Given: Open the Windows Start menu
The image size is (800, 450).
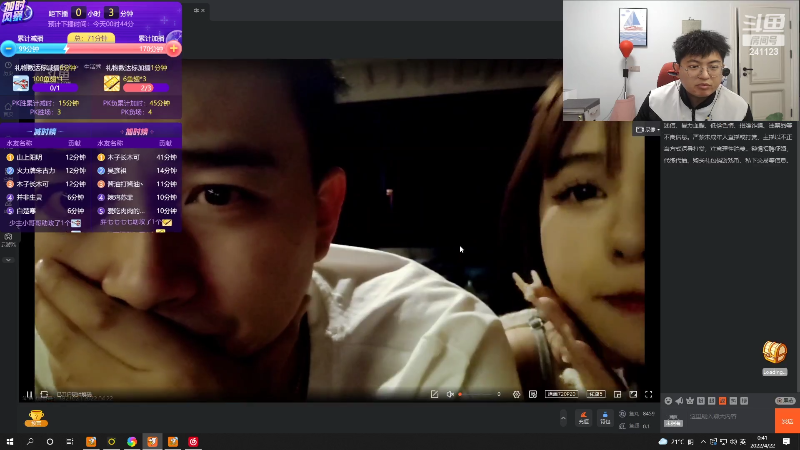Looking at the screenshot, I should [x=10, y=441].
